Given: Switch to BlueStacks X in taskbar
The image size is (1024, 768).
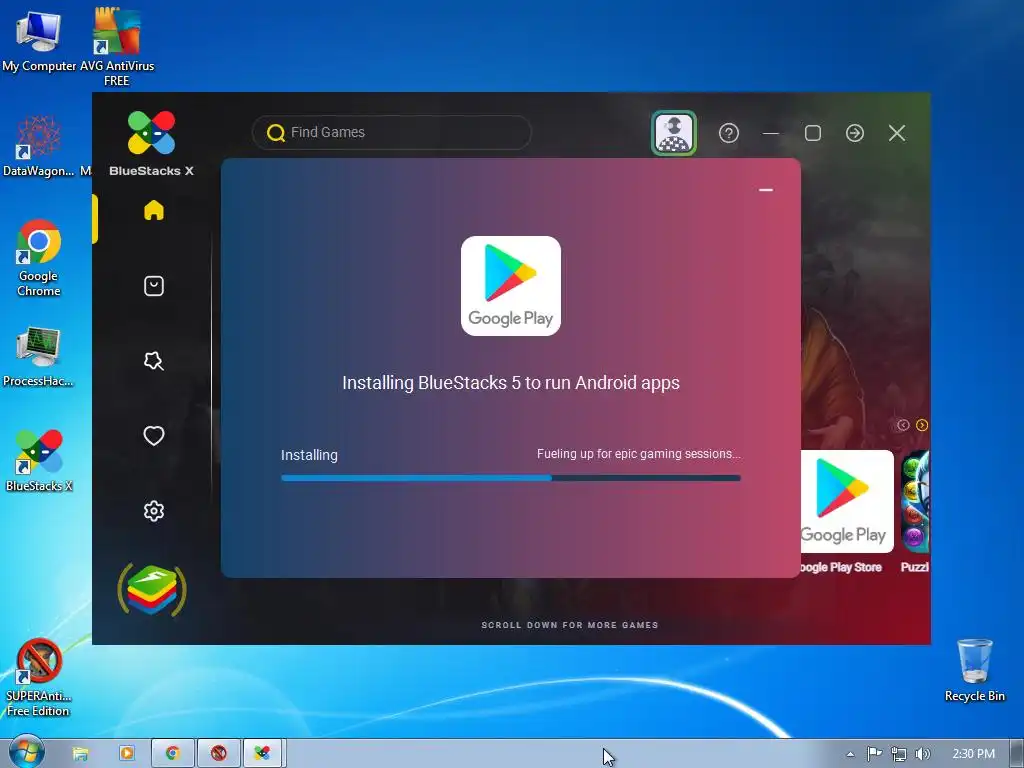Looking at the screenshot, I should [263, 754].
